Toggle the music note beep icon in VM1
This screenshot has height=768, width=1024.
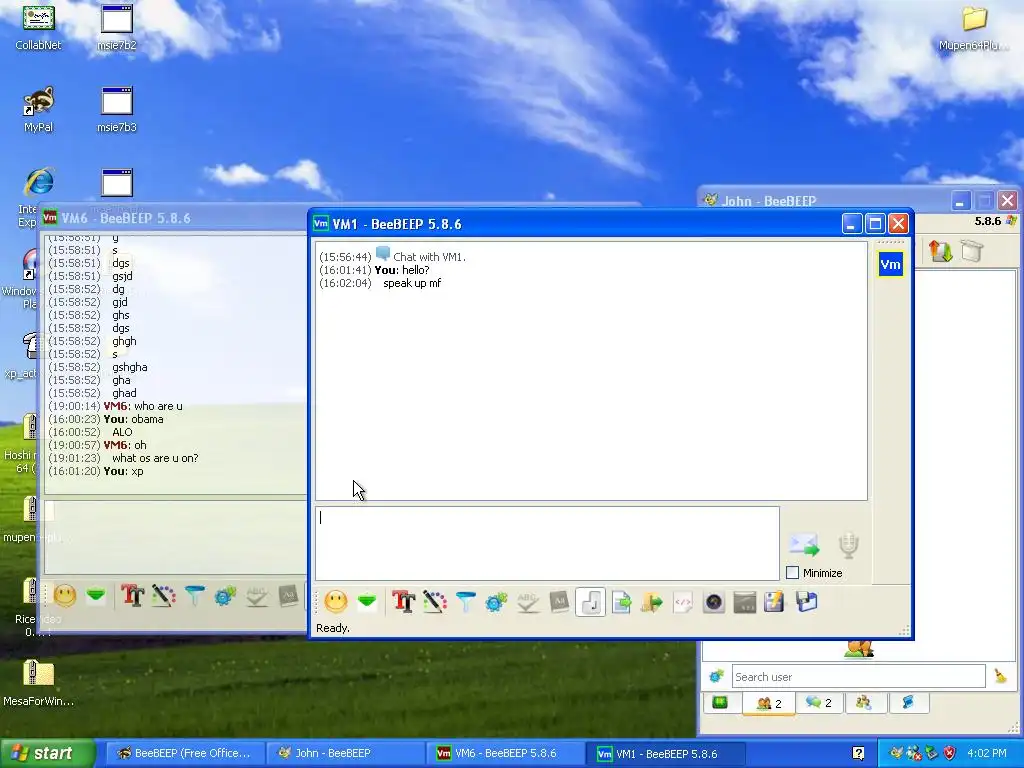[x=590, y=601]
